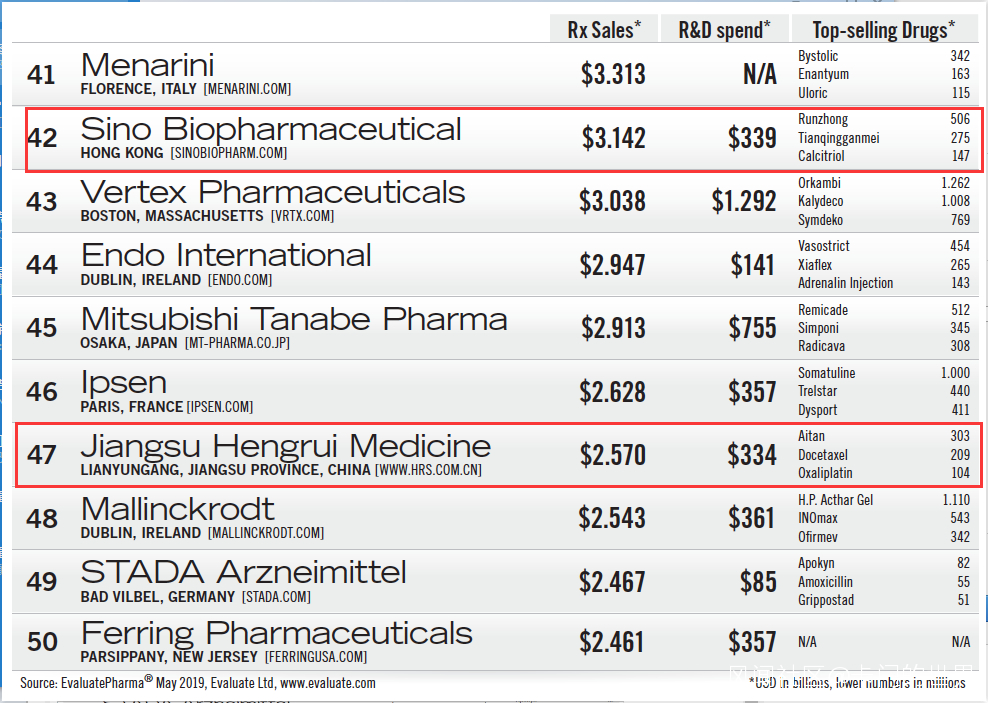Image resolution: width=988 pixels, height=703 pixels.
Task: Open the IPSEN.COM link
Action: [219, 407]
